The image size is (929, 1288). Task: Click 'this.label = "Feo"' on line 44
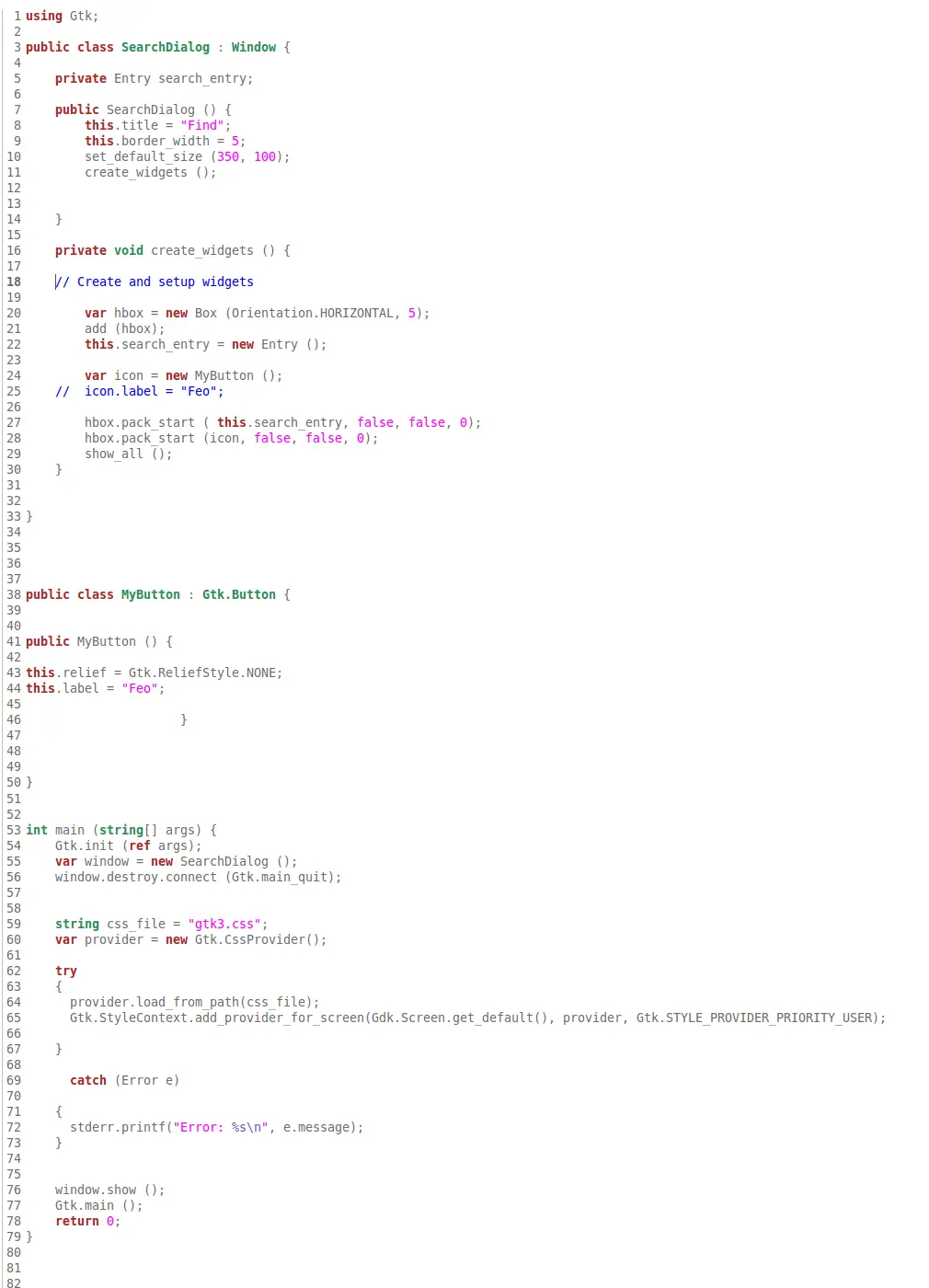(96, 688)
